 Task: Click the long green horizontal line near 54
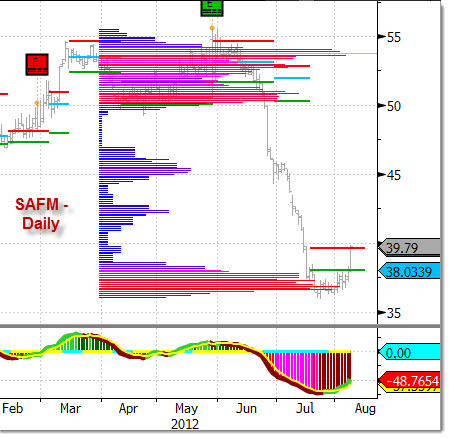238,53
